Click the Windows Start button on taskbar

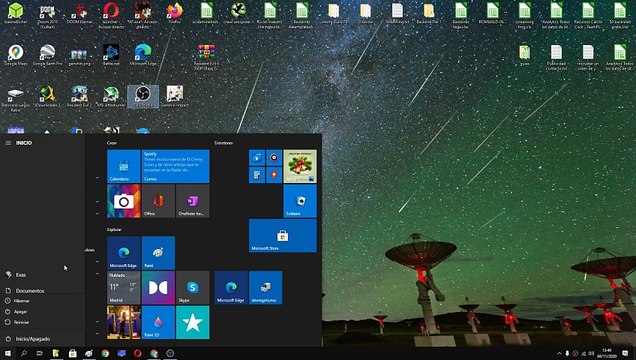[8, 354]
